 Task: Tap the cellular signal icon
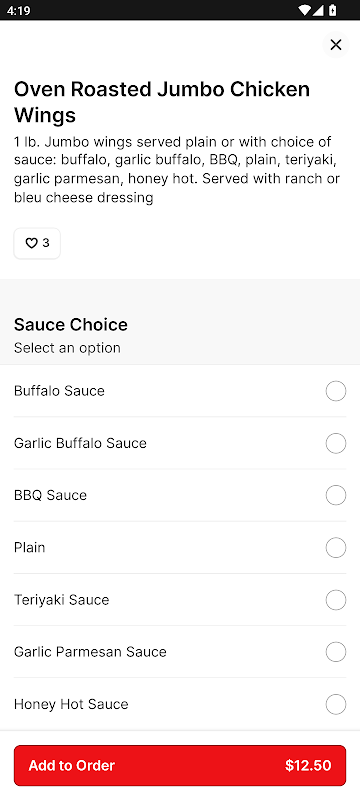tap(318, 10)
